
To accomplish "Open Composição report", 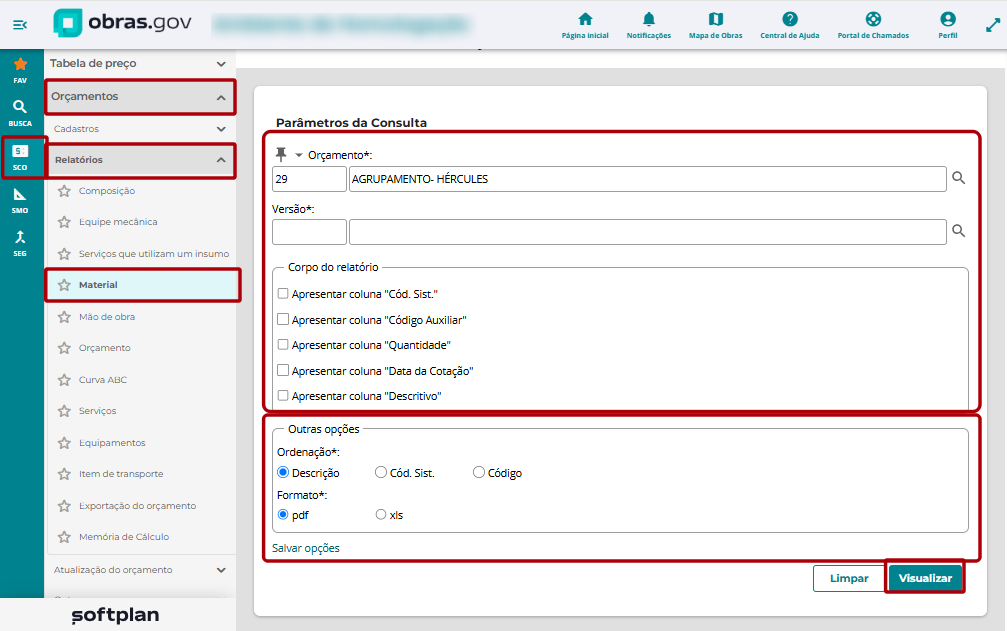I will 107,191.
